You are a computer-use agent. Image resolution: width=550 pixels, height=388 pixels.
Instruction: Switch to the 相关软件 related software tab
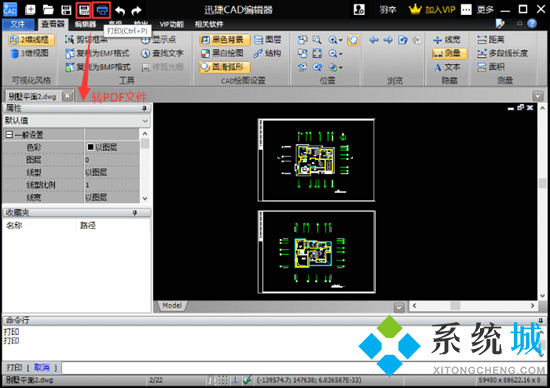[x=209, y=24]
